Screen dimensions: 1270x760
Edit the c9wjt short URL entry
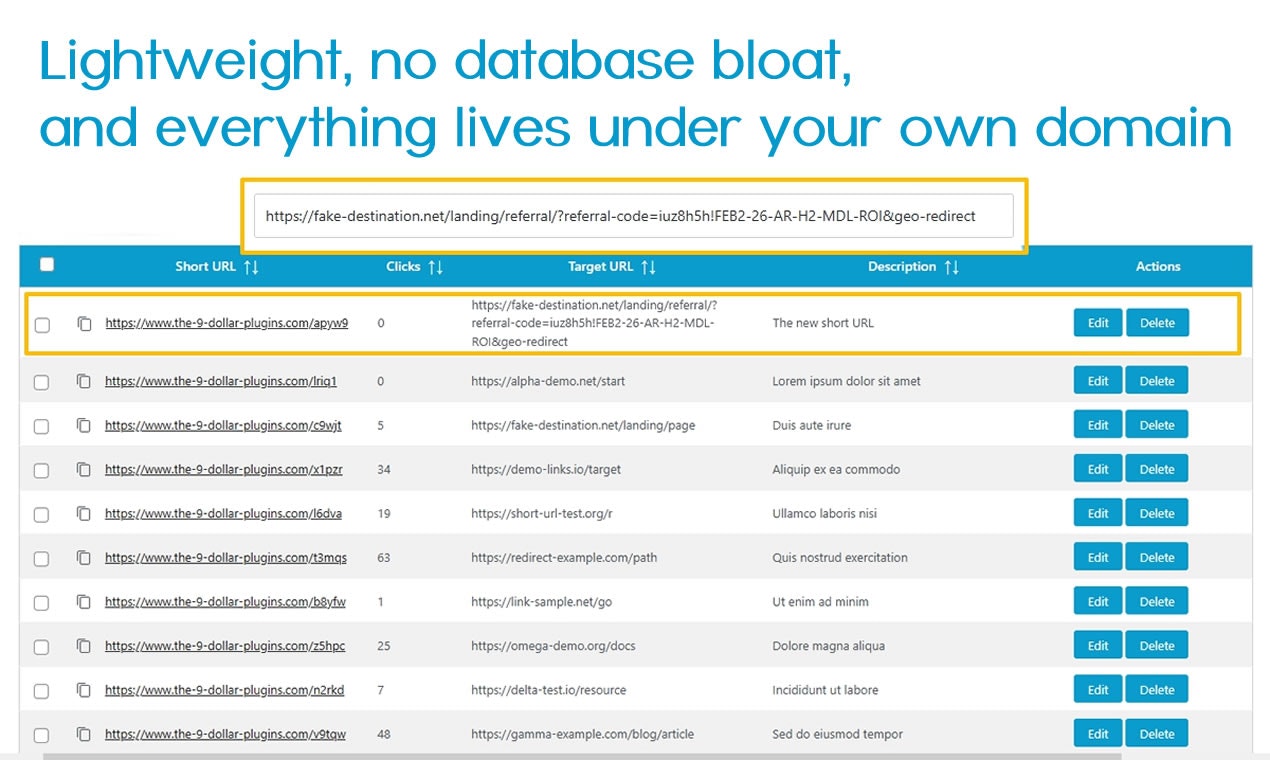click(1098, 425)
